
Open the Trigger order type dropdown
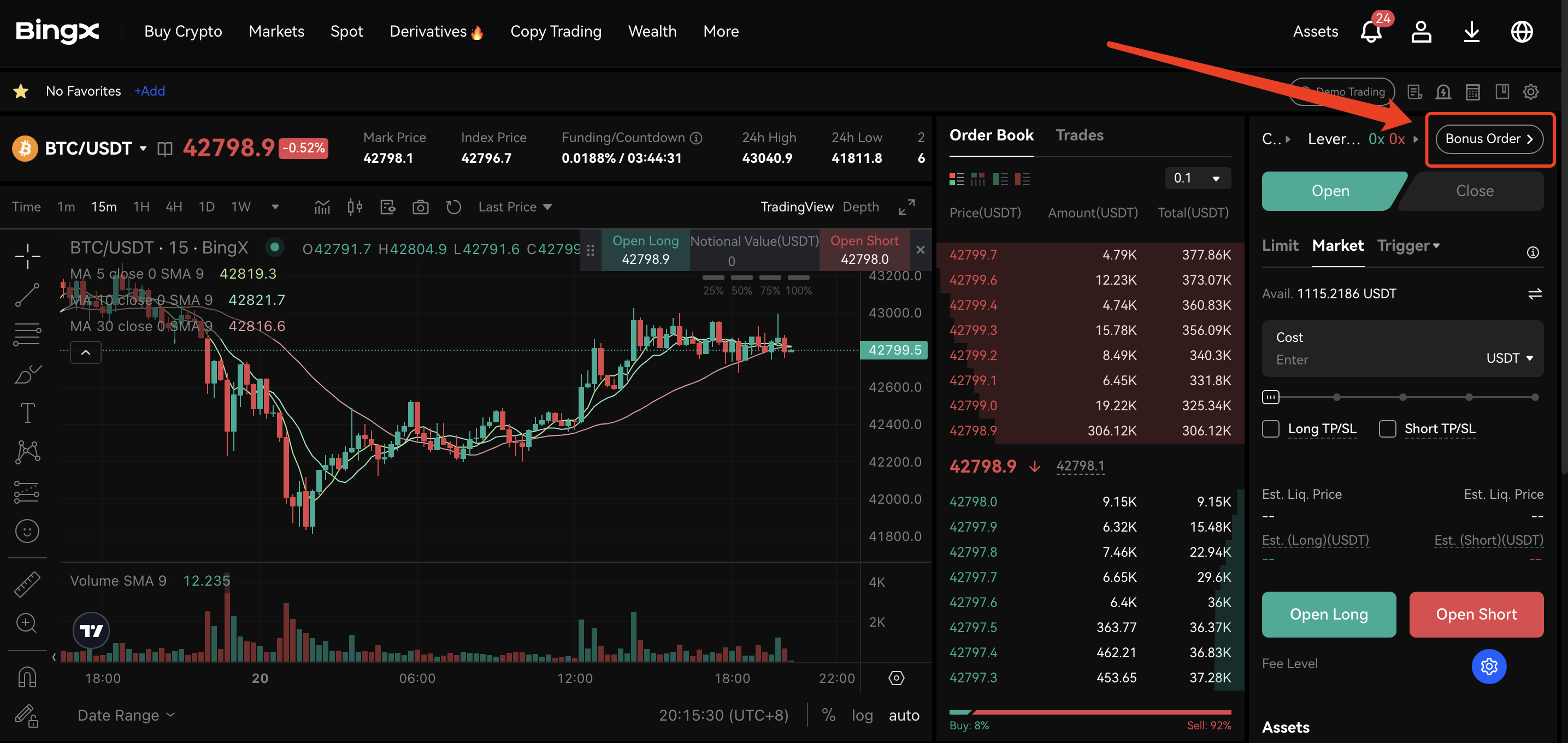[1408, 245]
